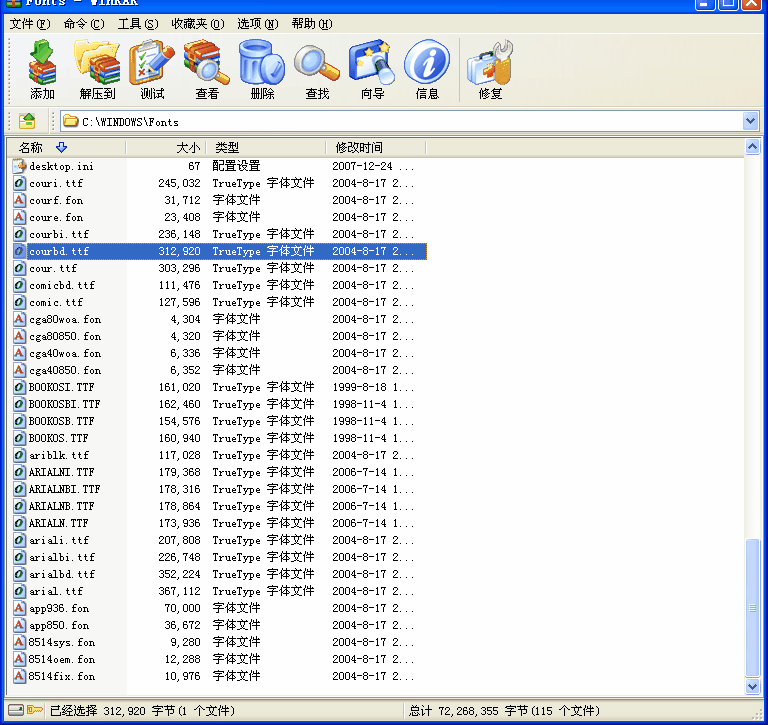Expand the address path dropdown arrow
This screenshot has width=768, height=725.
[751, 121]
